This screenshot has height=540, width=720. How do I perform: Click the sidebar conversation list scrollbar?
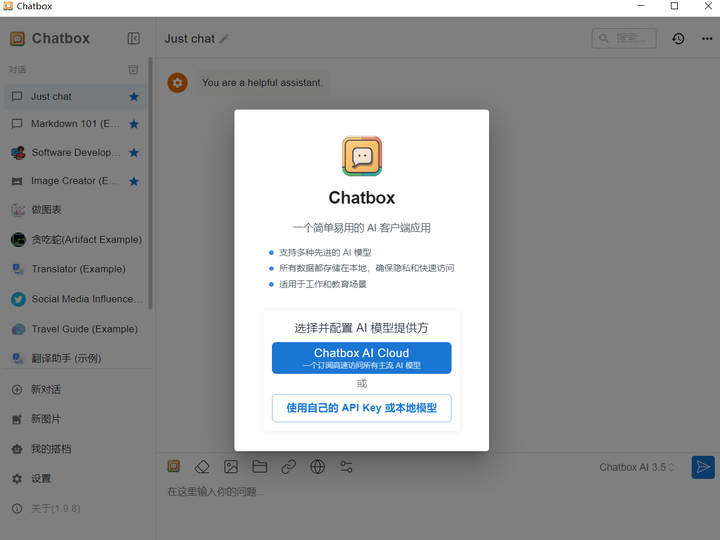[x=150, y=184]
